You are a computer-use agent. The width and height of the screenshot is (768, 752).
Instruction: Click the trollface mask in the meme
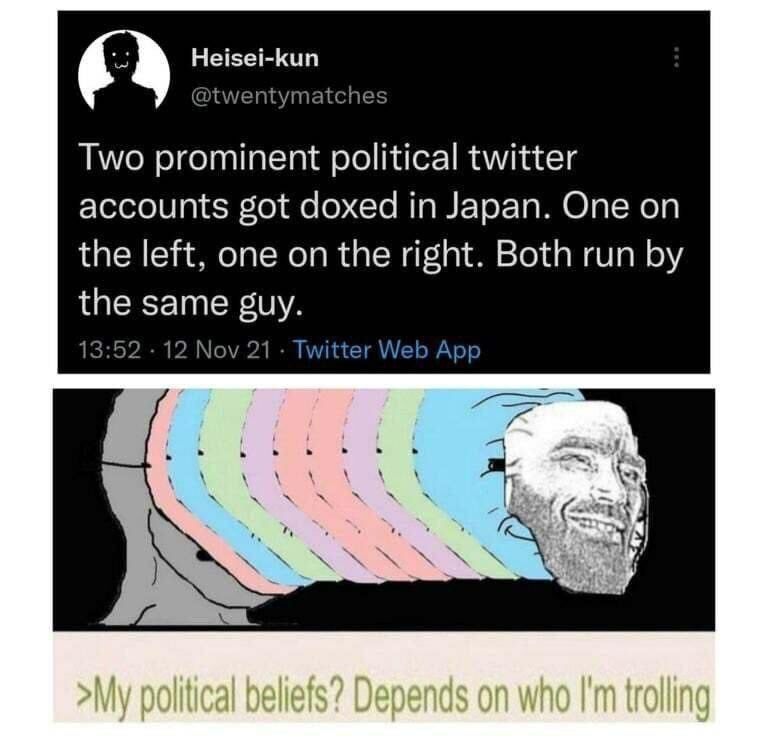click(577, 497)
